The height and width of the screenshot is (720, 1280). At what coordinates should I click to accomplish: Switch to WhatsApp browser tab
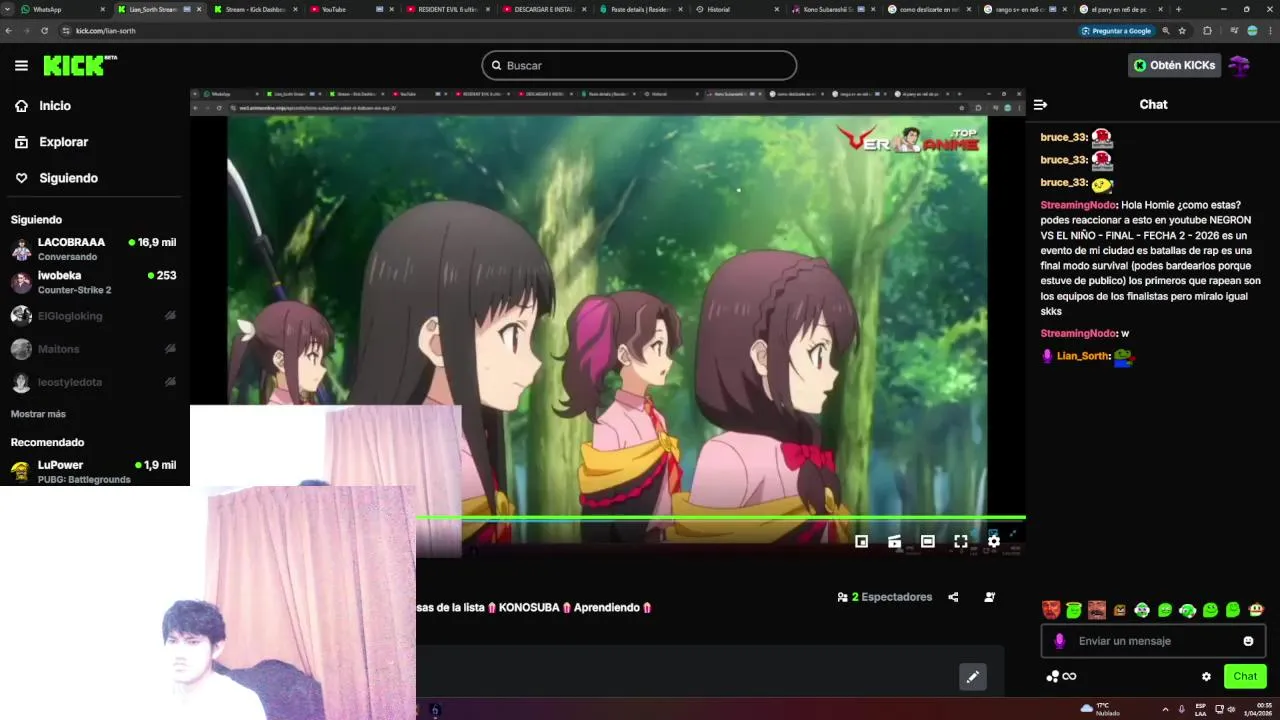62,9
